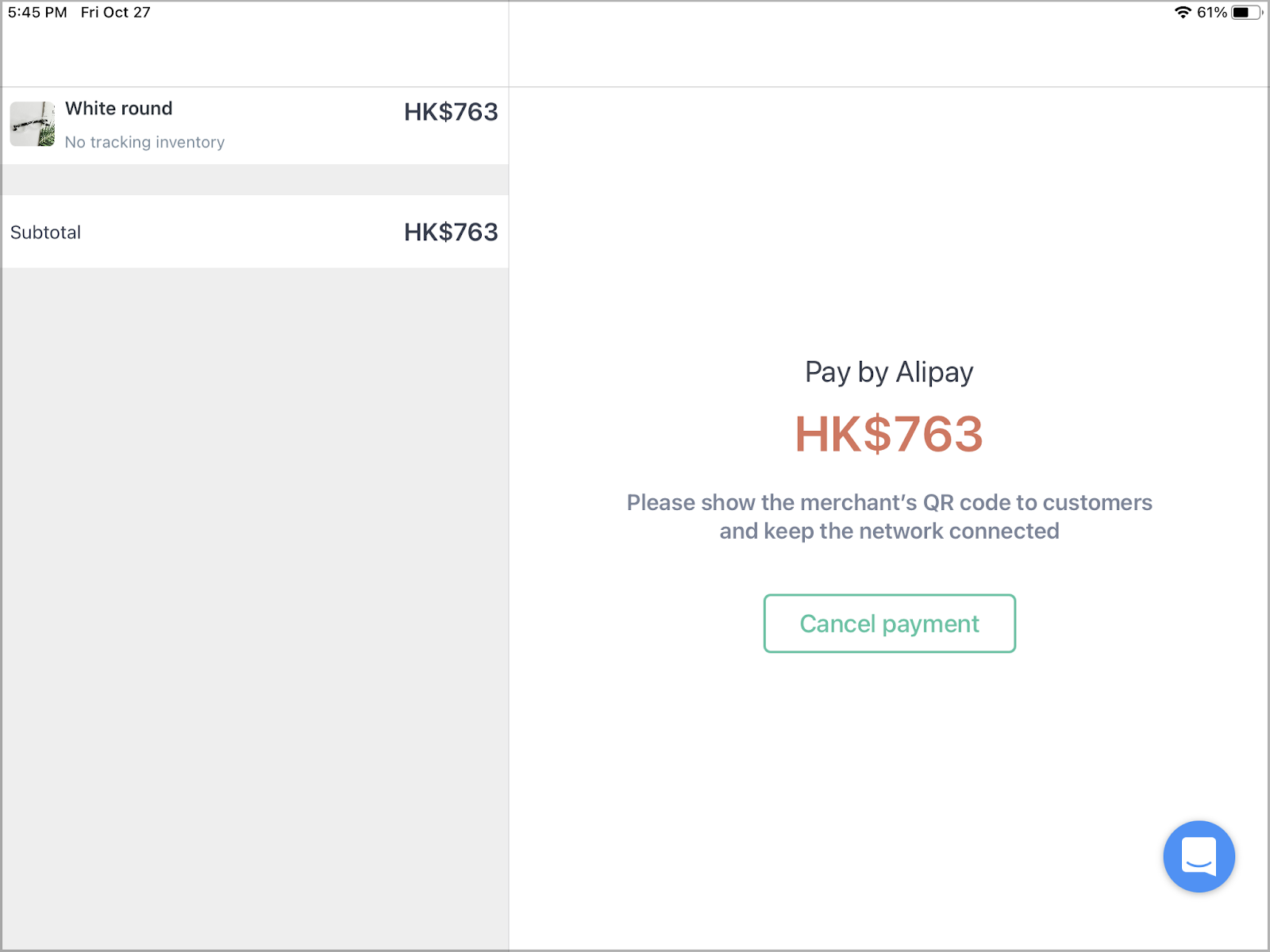The width and height of the screenshot is (1270, 952).
Task: Tap the large orange HK$763 amount
Action: [889, 434]
